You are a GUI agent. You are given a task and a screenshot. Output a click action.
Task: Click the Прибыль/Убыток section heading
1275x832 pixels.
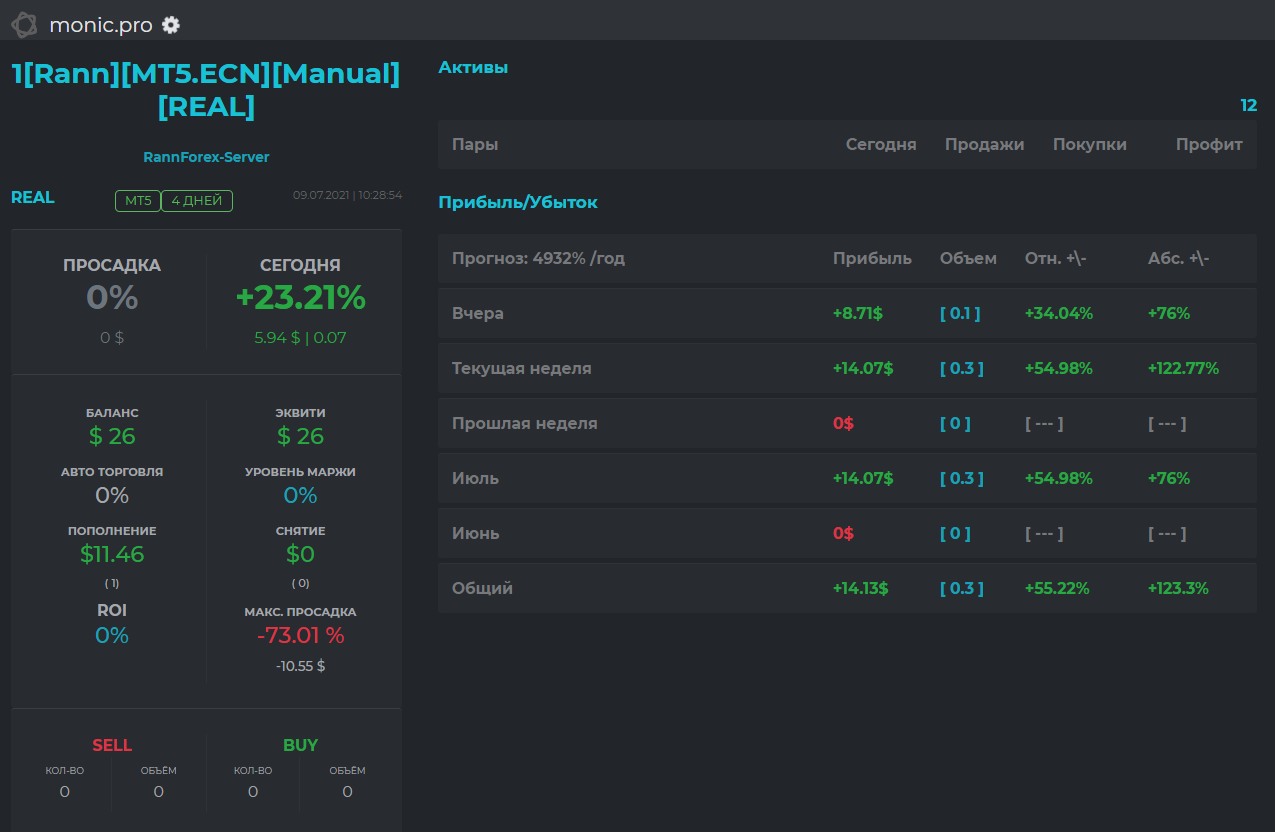(518, 202)
